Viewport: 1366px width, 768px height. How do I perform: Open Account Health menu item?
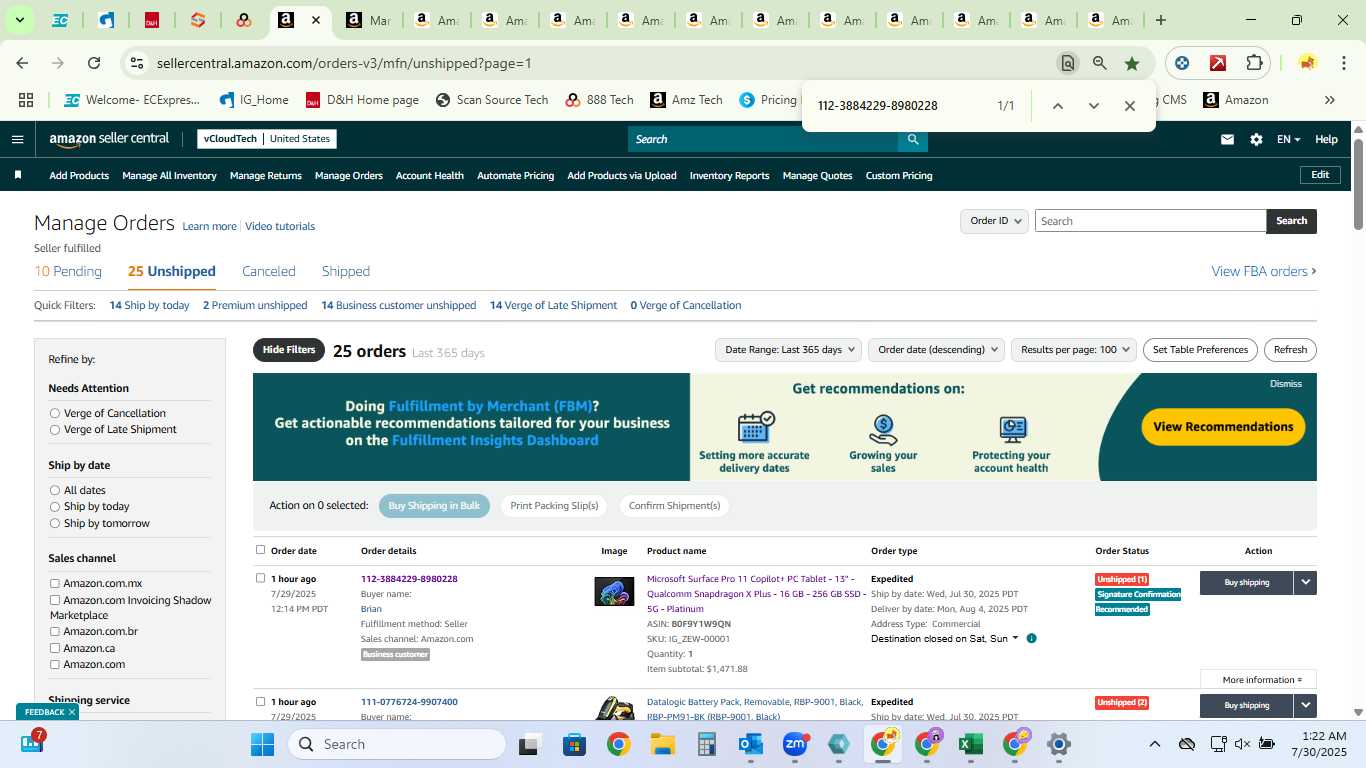pos(430,175)
